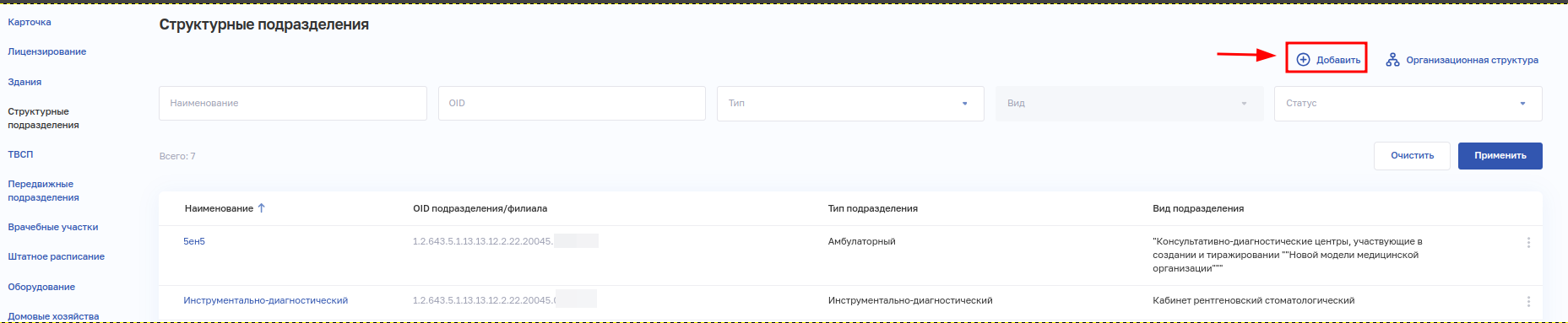Screen dimensions: 1568x323
Task: Open Организационная структура via its hierarchy icon
Action: click(1392, 60)
